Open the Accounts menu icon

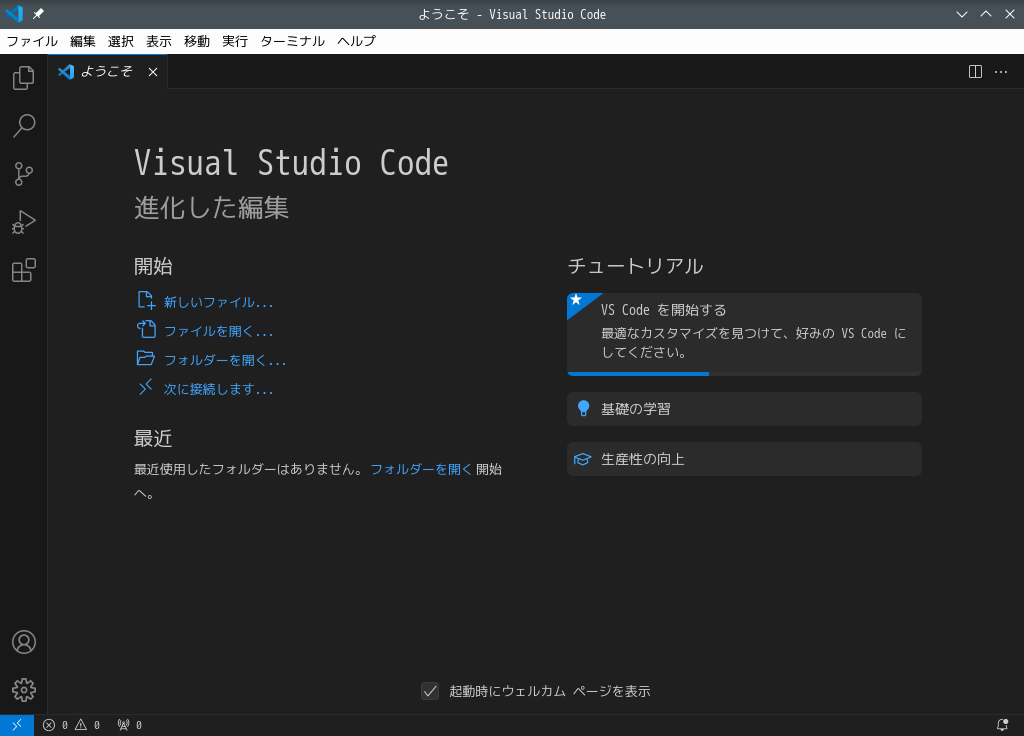[24, 642]
